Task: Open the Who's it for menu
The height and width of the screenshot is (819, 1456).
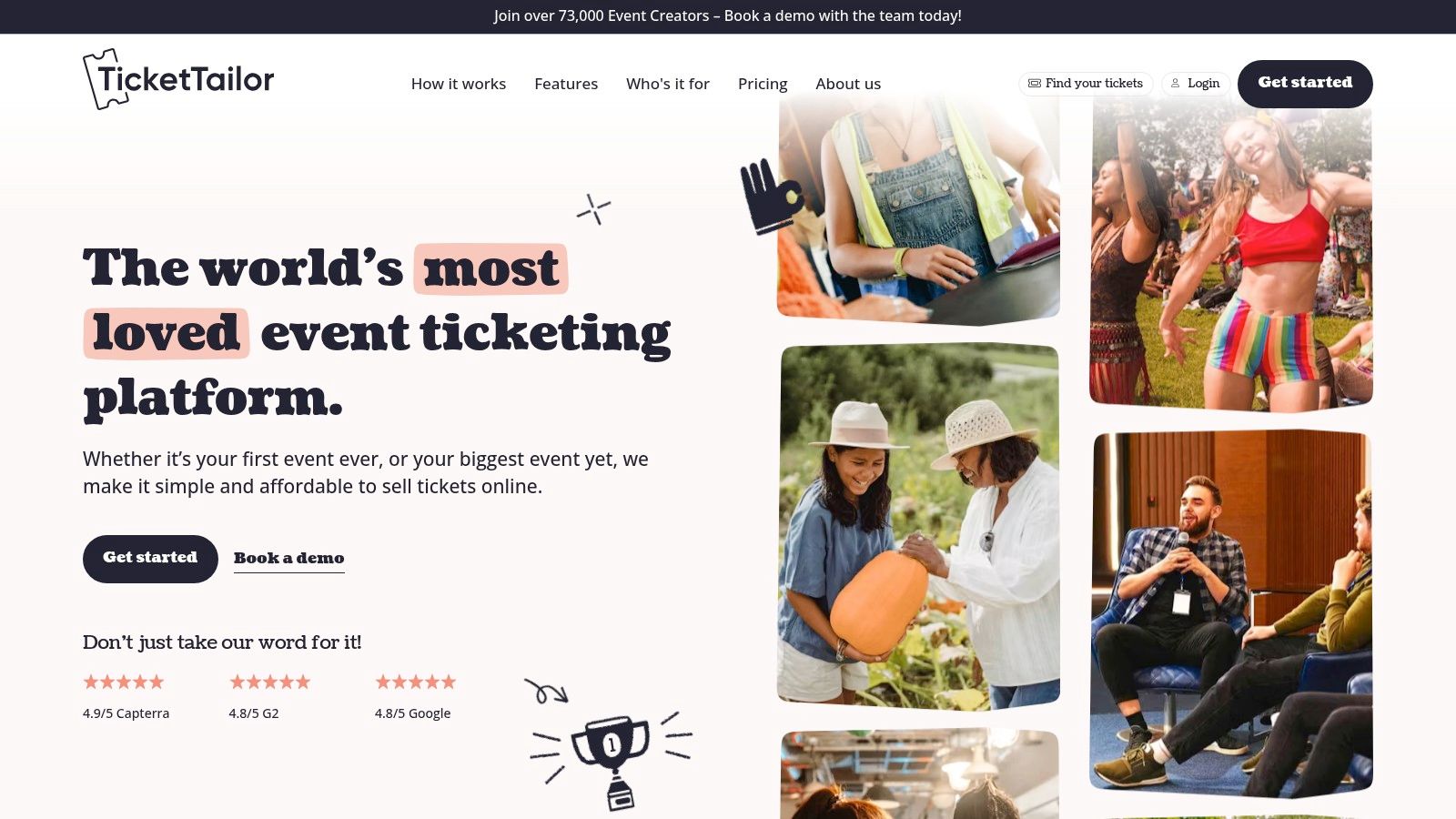Action: pyautogui.click(x=668, y=84)
